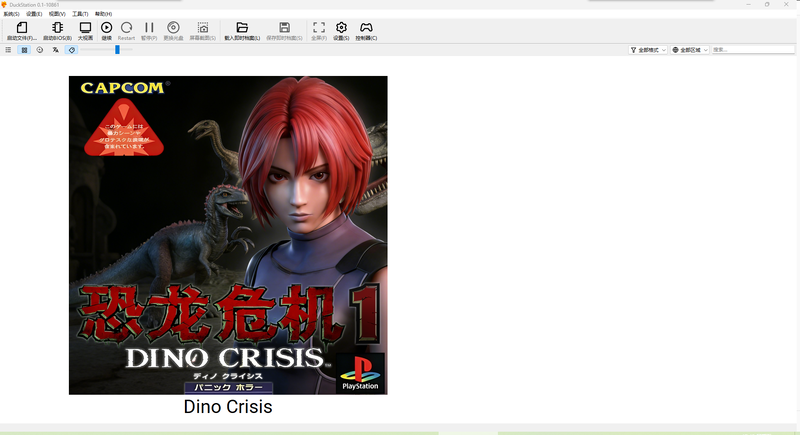Click the Load State folder icon

(242, 28)
